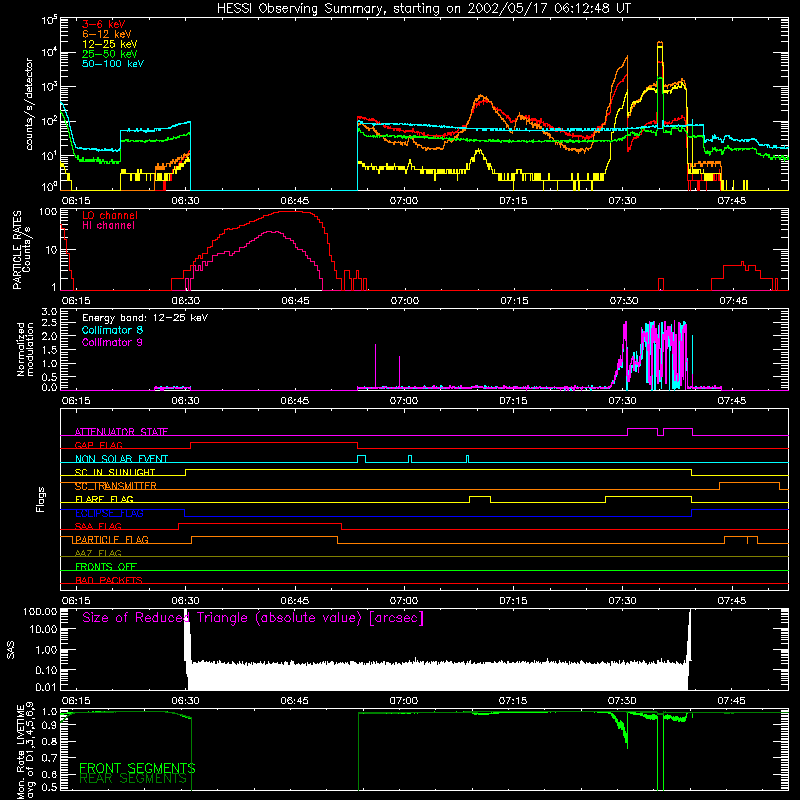Click the SAS axis label
The width and height of the screenshot is (800, 800).
tap(10, 650)
